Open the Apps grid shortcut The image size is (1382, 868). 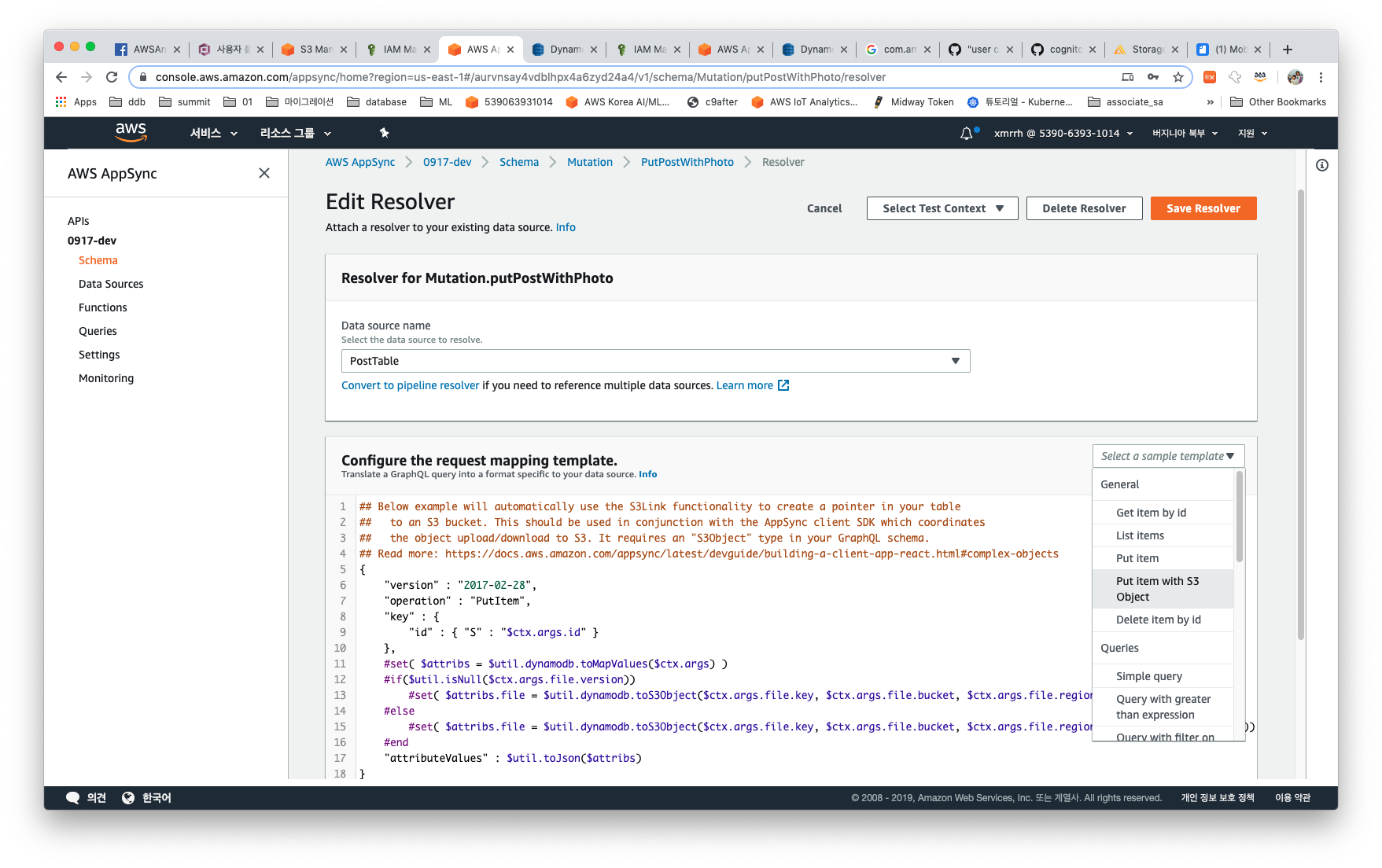[x=76, y=101]
